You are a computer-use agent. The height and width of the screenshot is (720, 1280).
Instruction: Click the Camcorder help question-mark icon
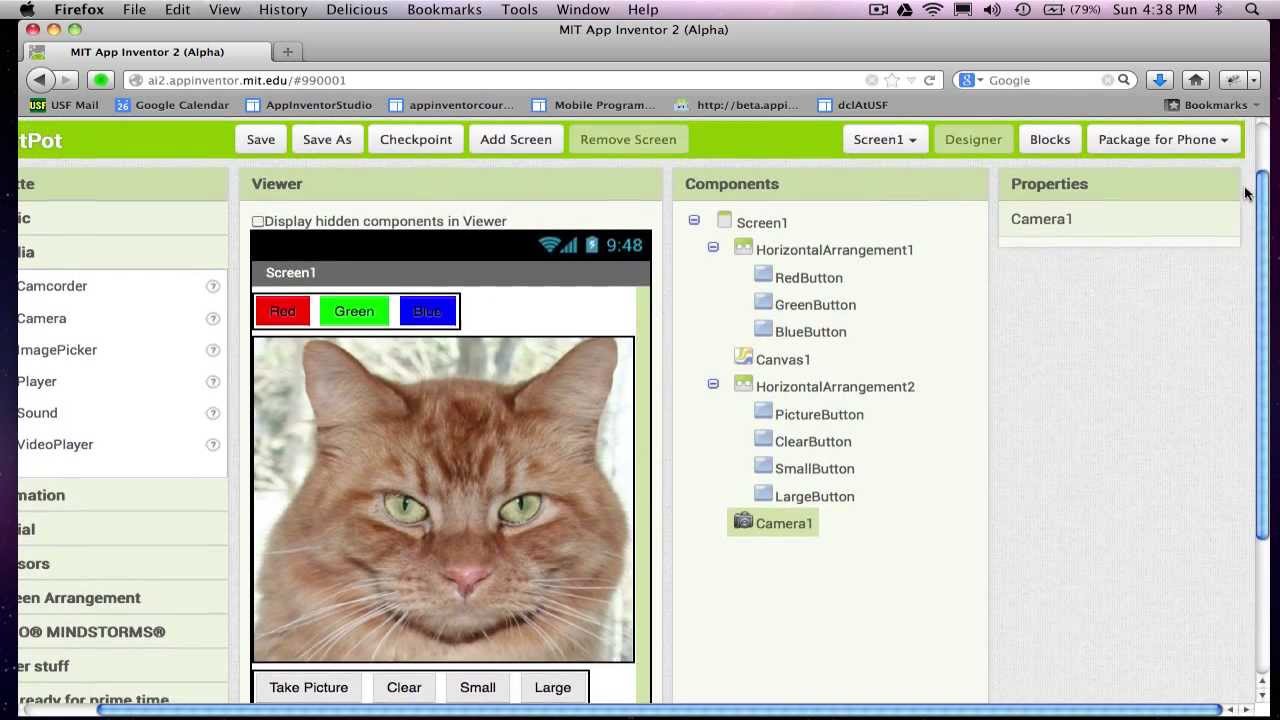[x=212, y=286]
